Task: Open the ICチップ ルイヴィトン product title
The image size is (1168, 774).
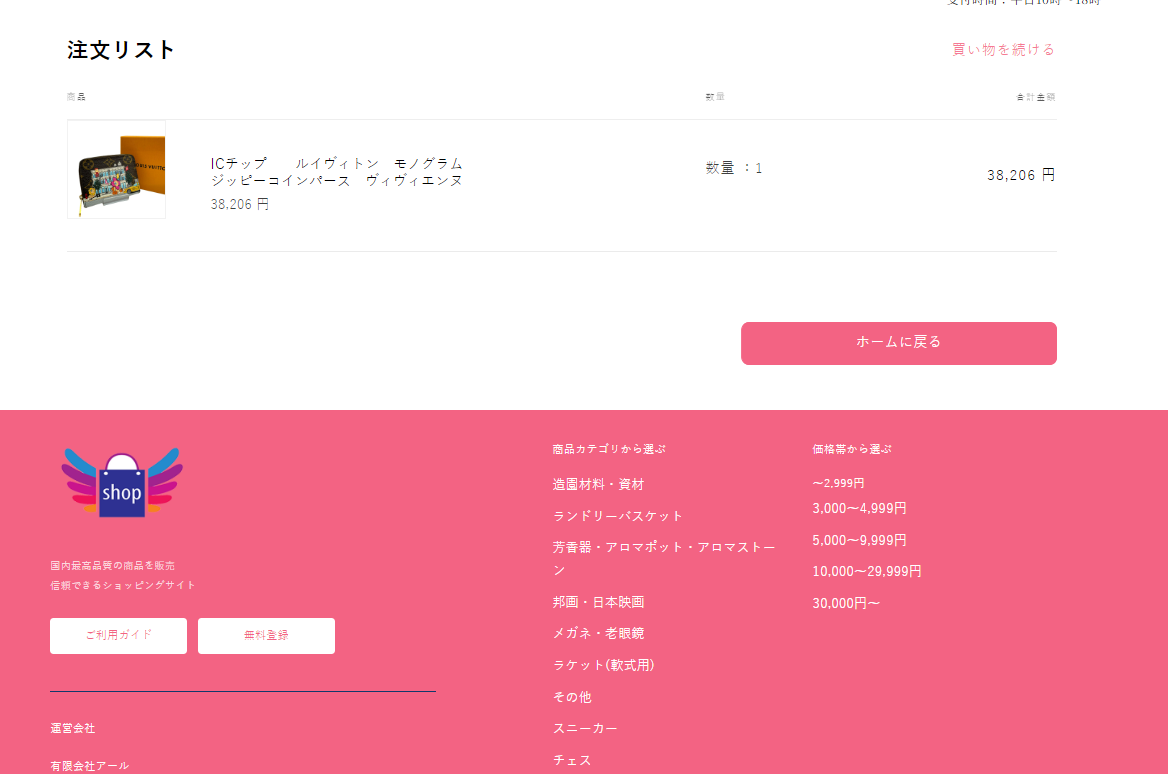Action: pyautogui.click(x=336, y=172)
